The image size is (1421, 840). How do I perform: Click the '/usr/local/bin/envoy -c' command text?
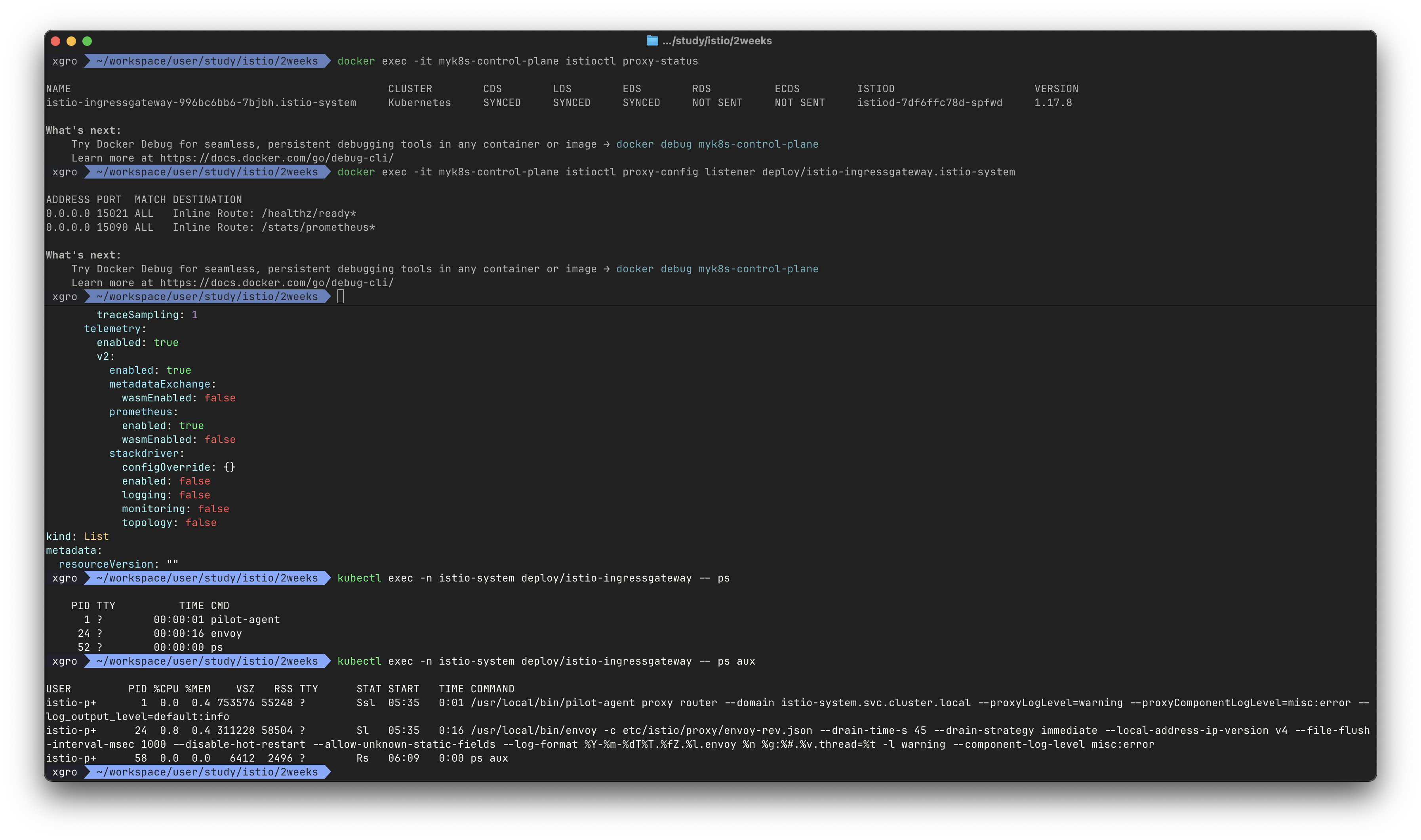(x=543, y=731)
